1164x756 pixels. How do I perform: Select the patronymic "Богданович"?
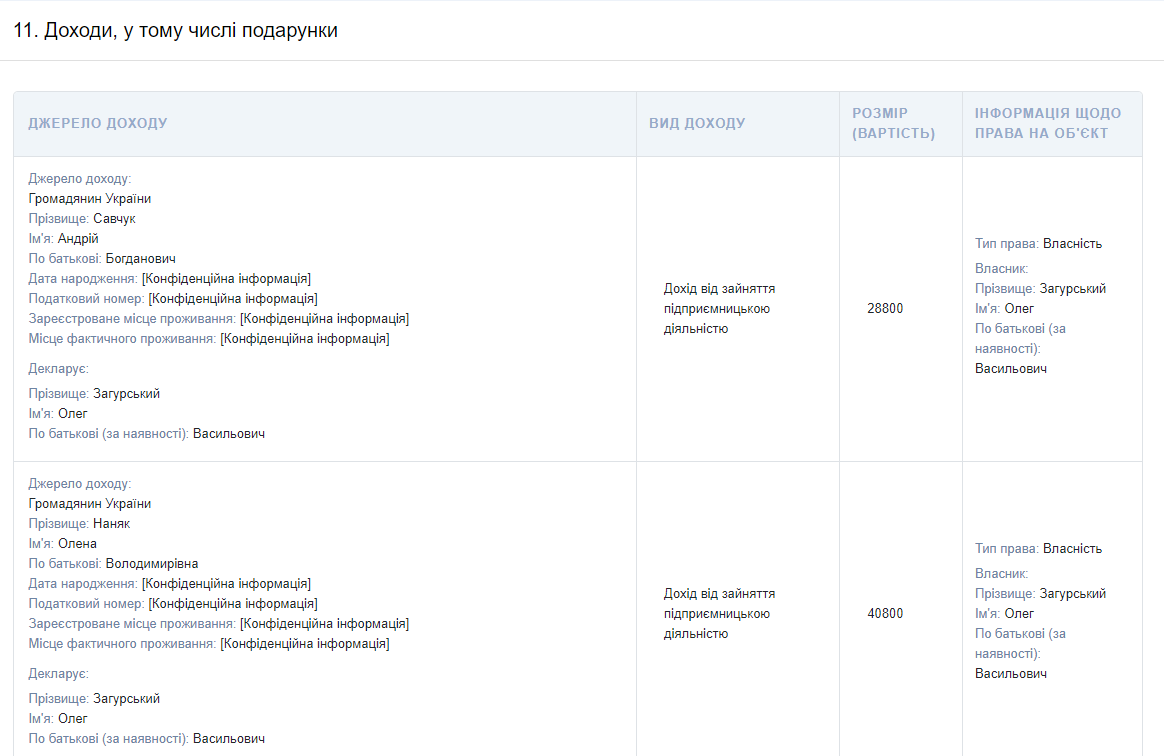[140, 259]
